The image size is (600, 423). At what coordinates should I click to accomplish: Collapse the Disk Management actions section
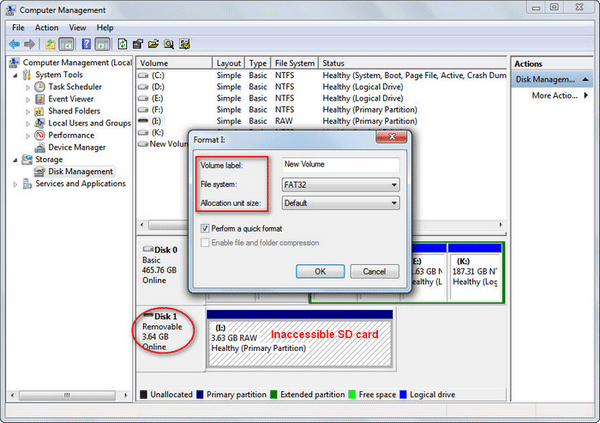point(585,79)
